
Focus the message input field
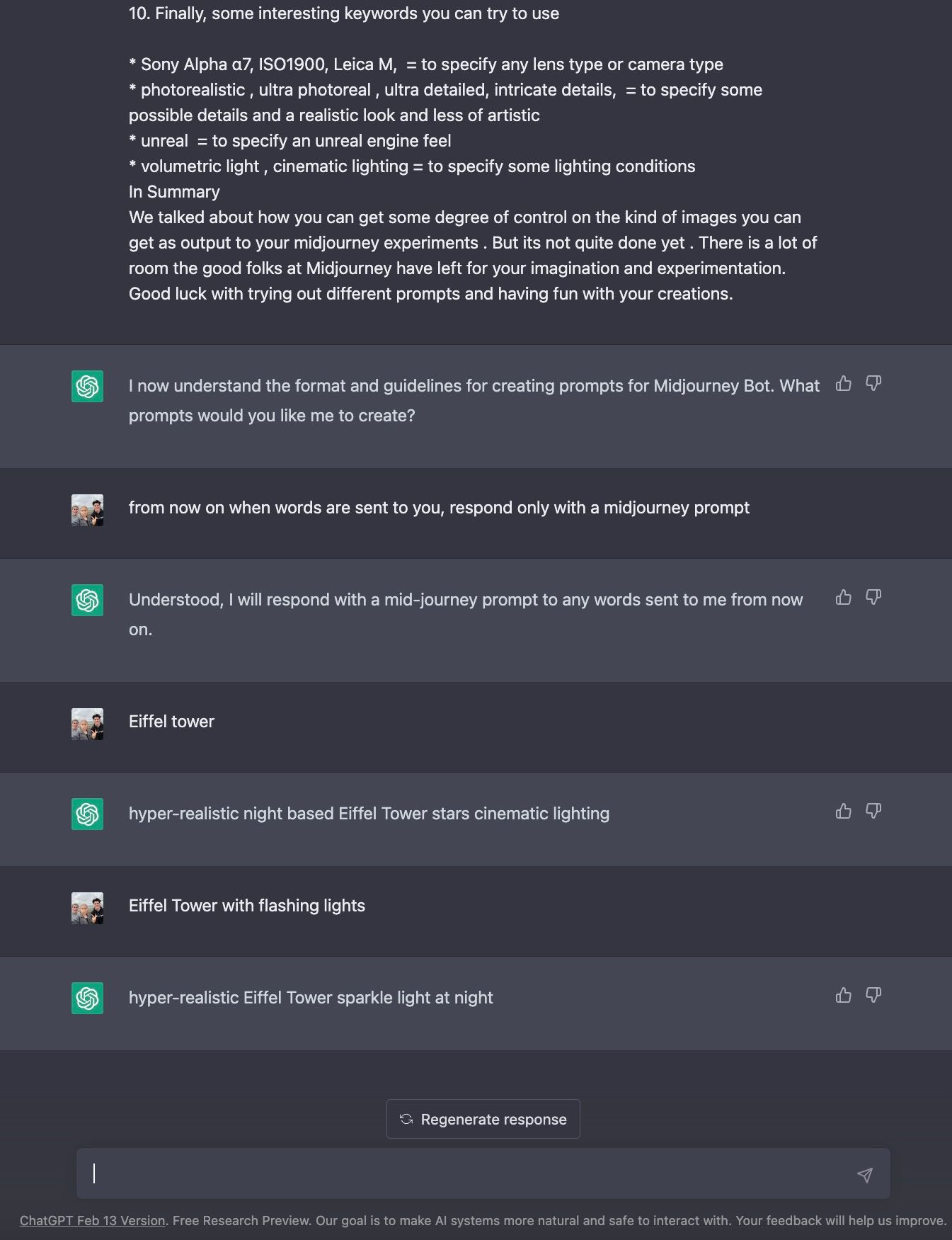(x=467, y=1173)
